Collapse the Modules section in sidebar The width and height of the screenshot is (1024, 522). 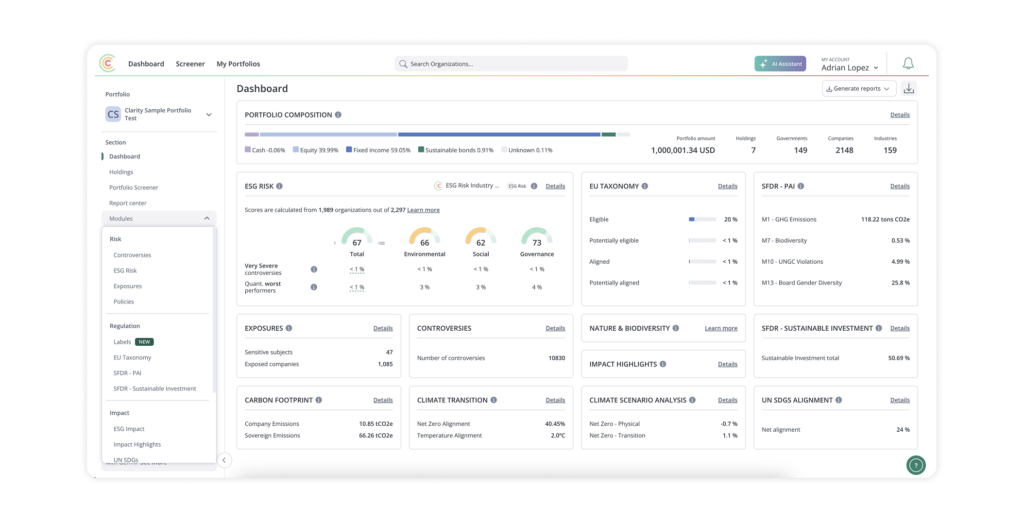tap(207, 218)
